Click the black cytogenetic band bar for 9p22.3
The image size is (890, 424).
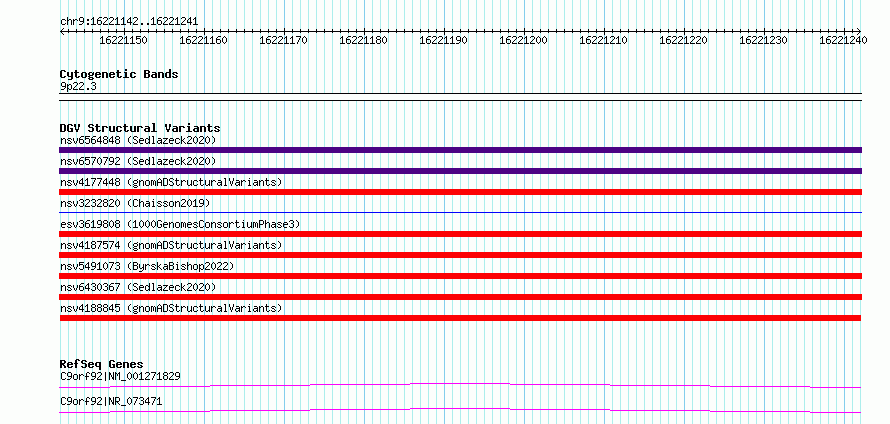pyautogui.click(x=460, y=97)
